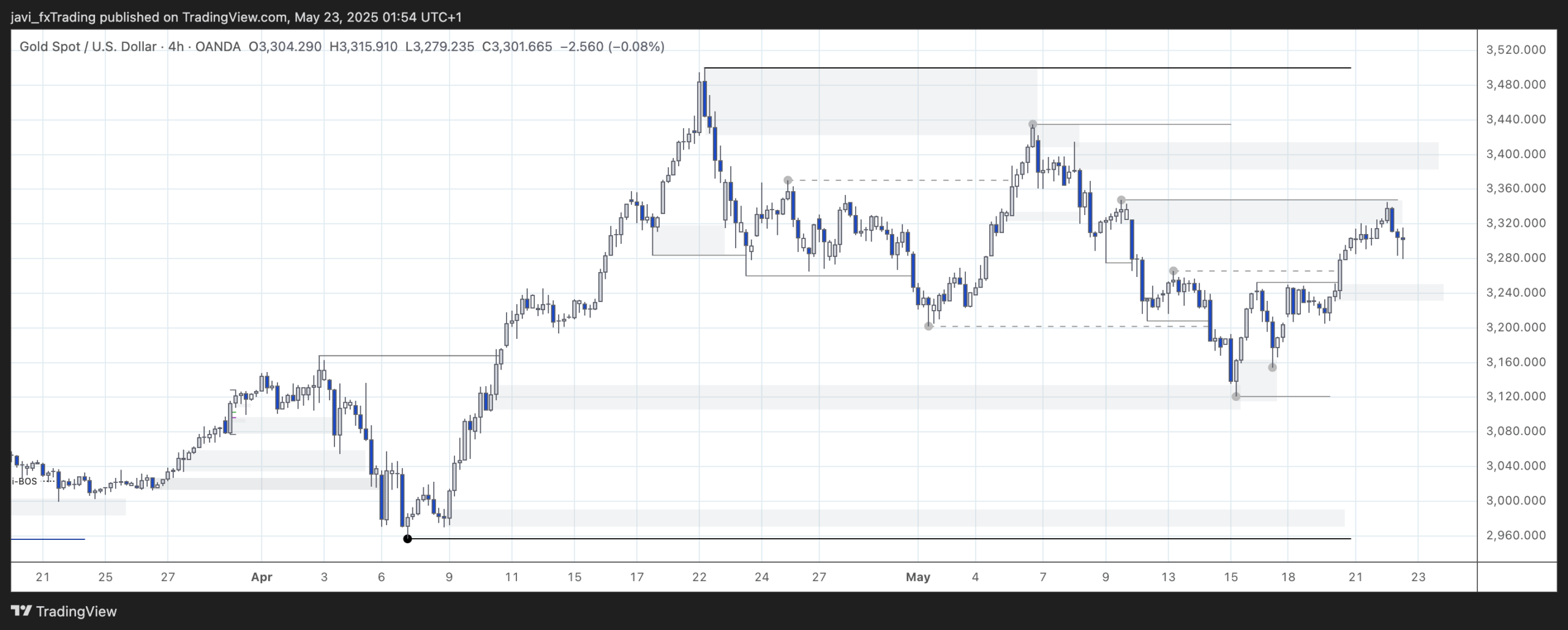Click the 3,280.000 price axis label
The image size is (1568, 630).
[x=1516, y=257]
